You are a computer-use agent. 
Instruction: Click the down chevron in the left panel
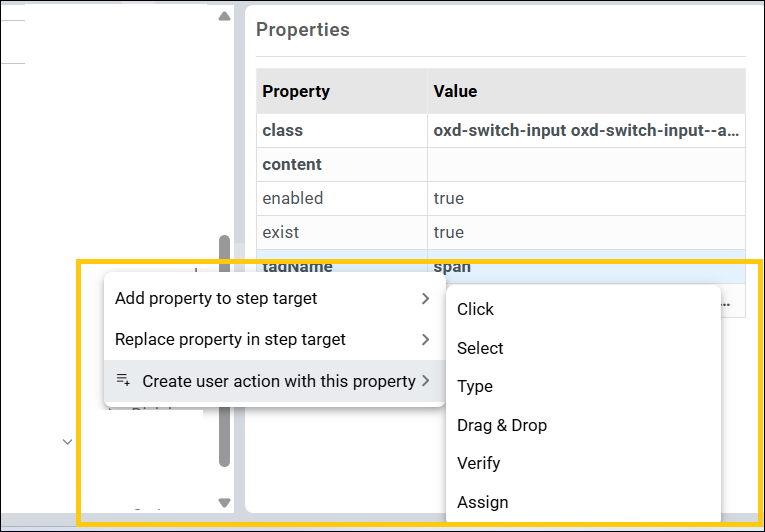coord(67,441)
